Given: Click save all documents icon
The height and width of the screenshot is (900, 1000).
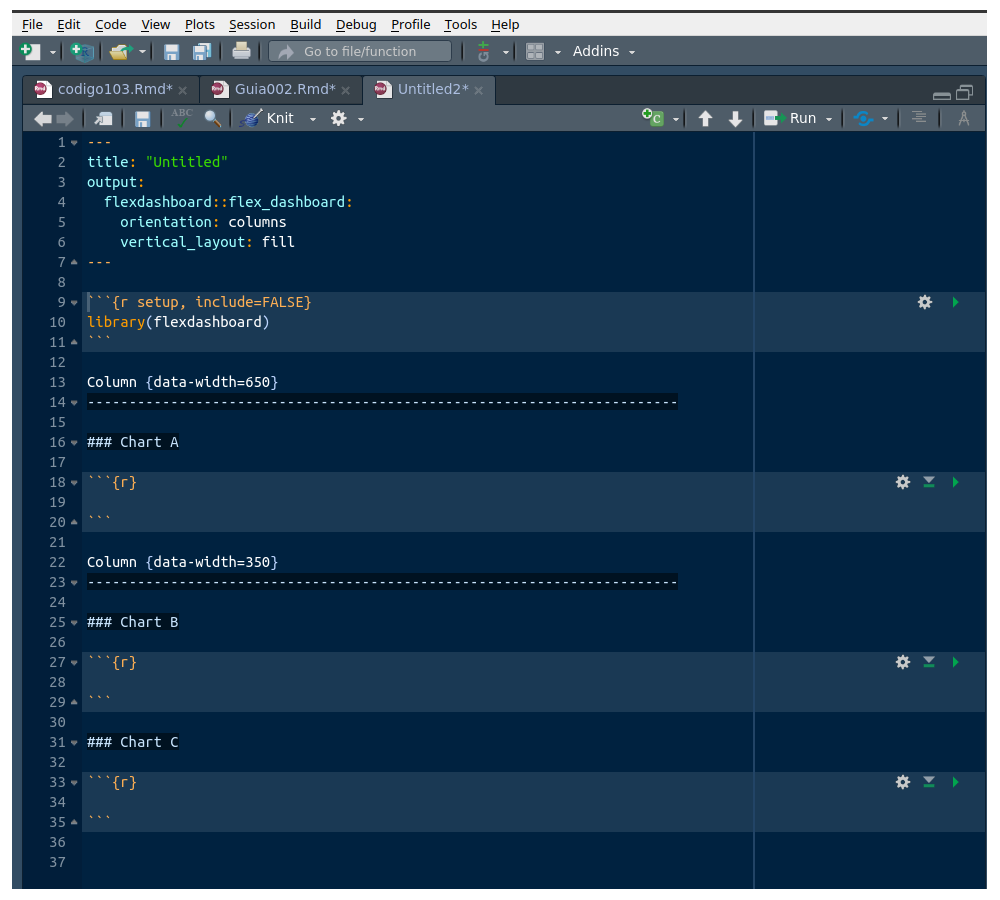Looking at the screenshot, I should pyautogui.click(x=202, y=51).
